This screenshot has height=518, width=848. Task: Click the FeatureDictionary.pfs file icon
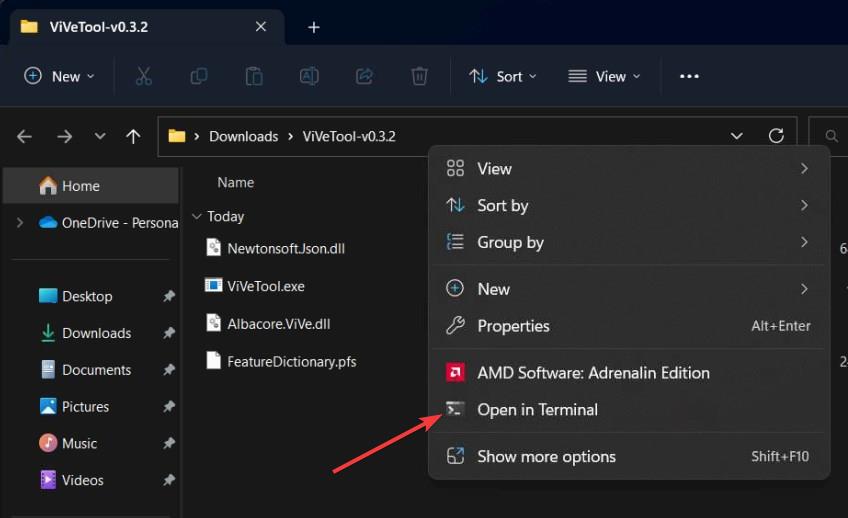click(x=214, y=360)
